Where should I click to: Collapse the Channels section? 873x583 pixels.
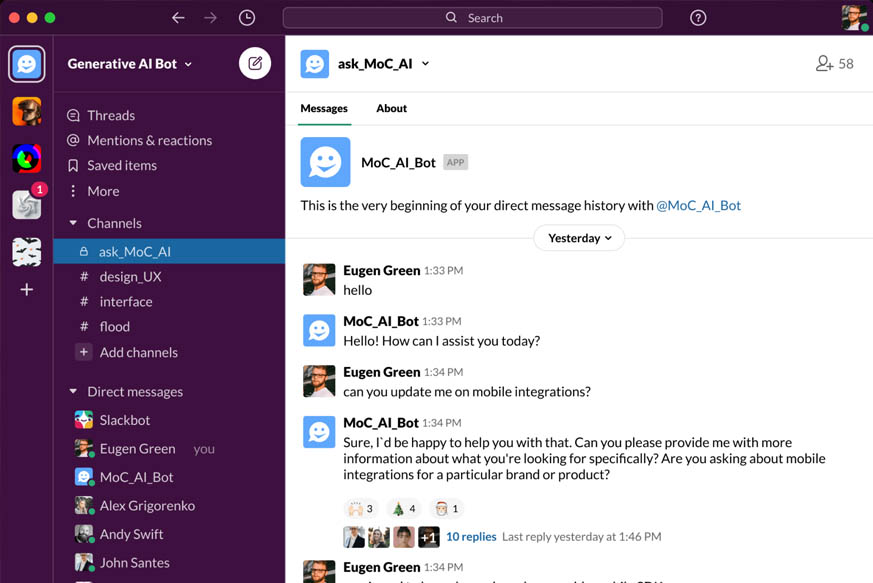coord(73,223)
